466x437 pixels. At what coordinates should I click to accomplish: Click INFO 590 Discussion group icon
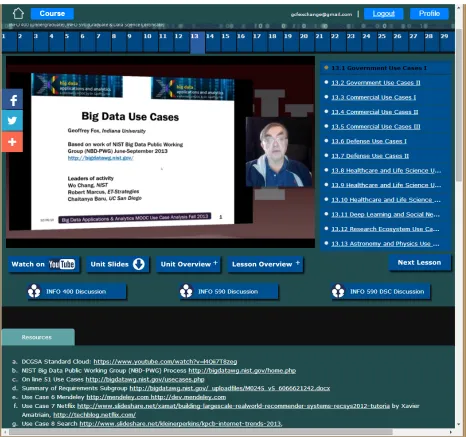(186, 291)
